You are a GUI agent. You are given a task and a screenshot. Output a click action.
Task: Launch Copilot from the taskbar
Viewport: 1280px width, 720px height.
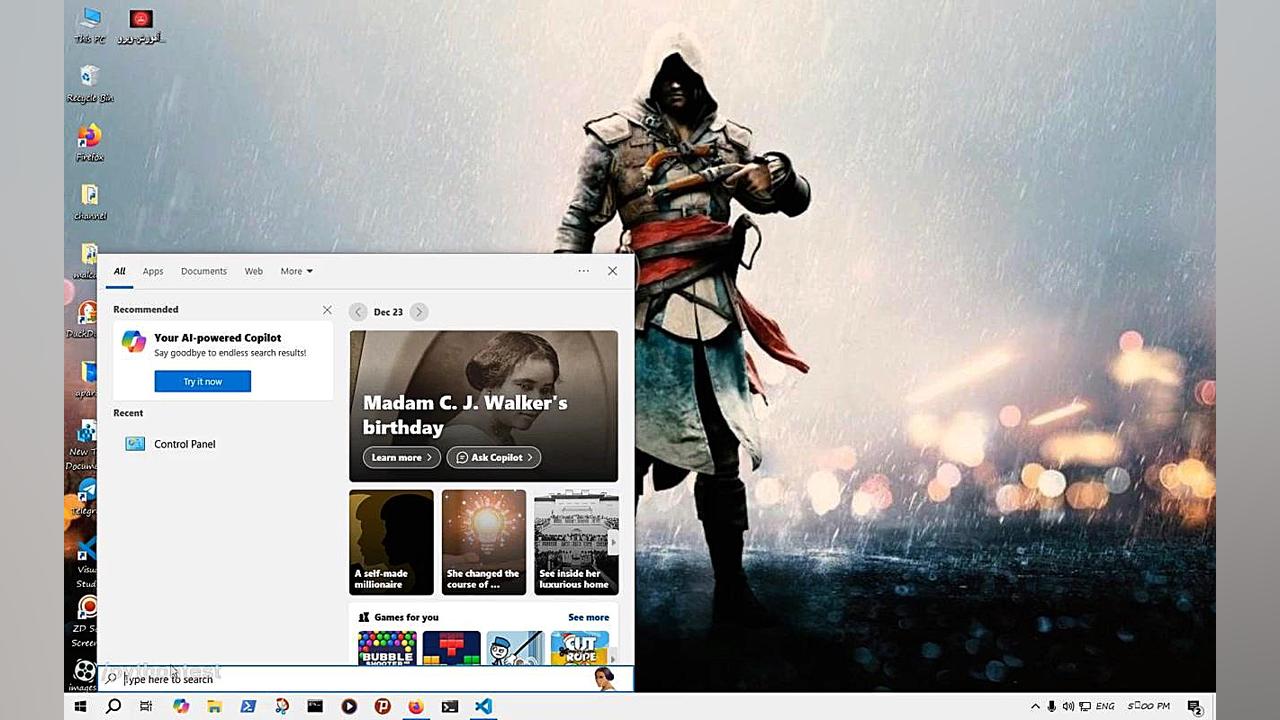(181, 706)
